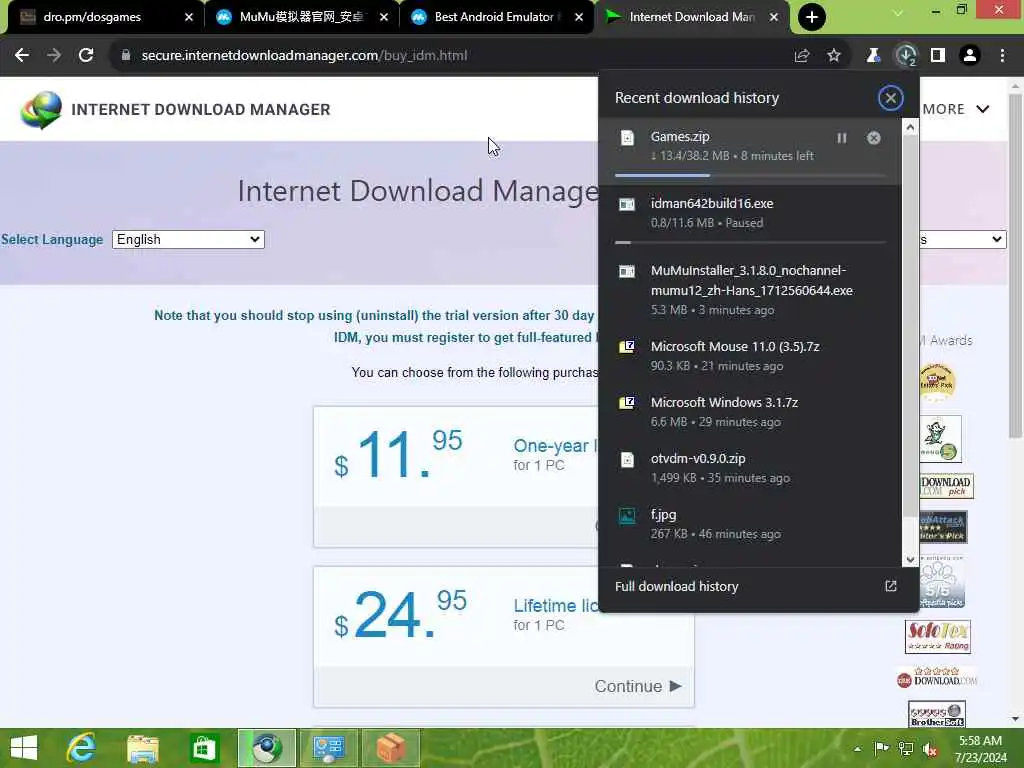Click the Lifetime license link
1024x768 pixels.
(556, 606)
